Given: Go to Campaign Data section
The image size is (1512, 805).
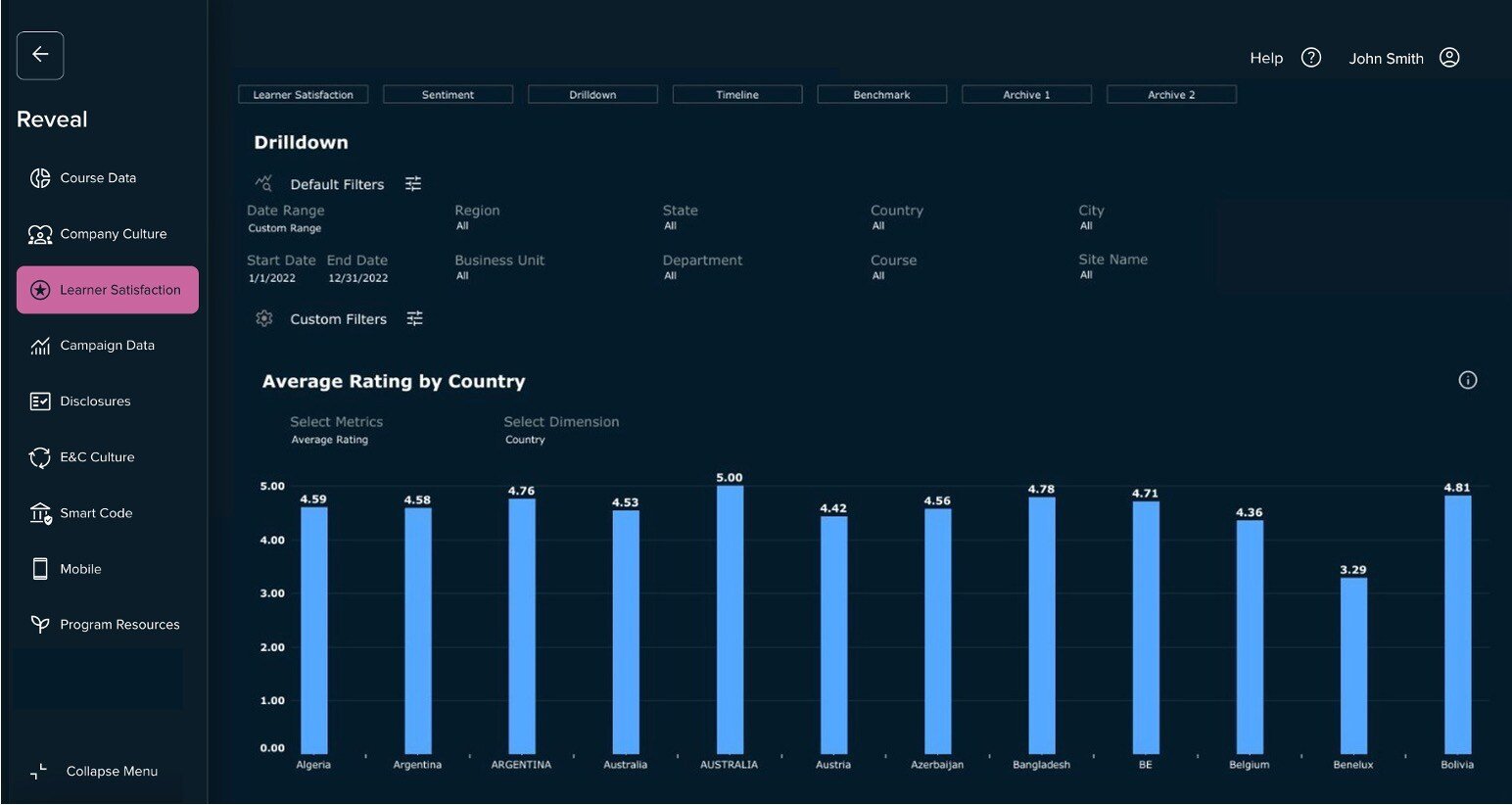Looking at the screenshot, I should 107,346.
